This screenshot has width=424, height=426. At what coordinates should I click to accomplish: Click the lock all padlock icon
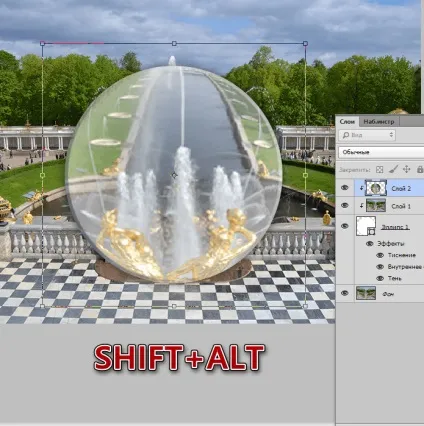click(420, 169)
